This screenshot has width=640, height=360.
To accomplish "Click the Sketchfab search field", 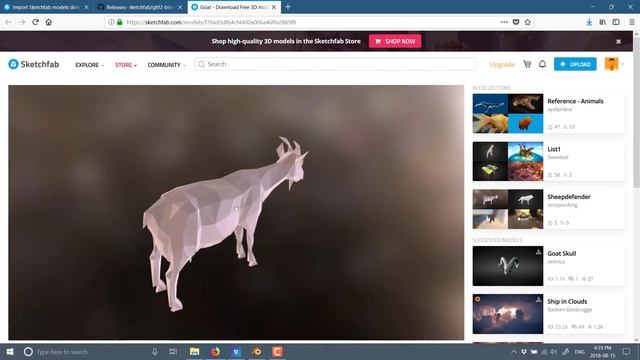I will click(x=336, y=64).
